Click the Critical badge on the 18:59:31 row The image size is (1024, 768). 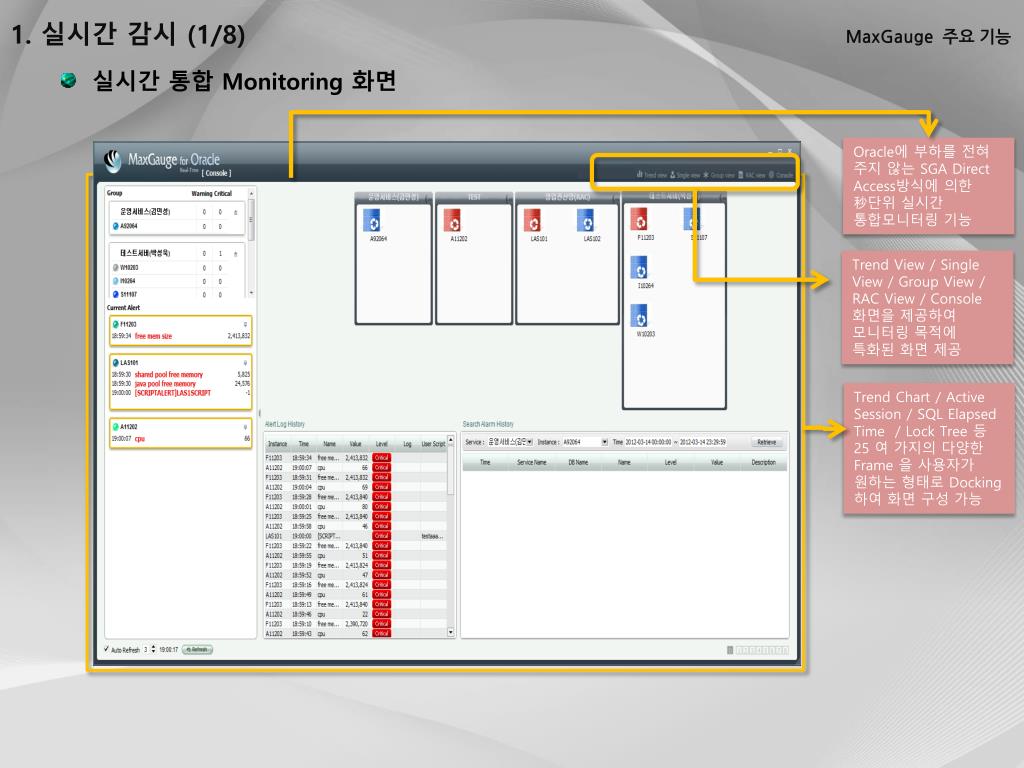381,477
